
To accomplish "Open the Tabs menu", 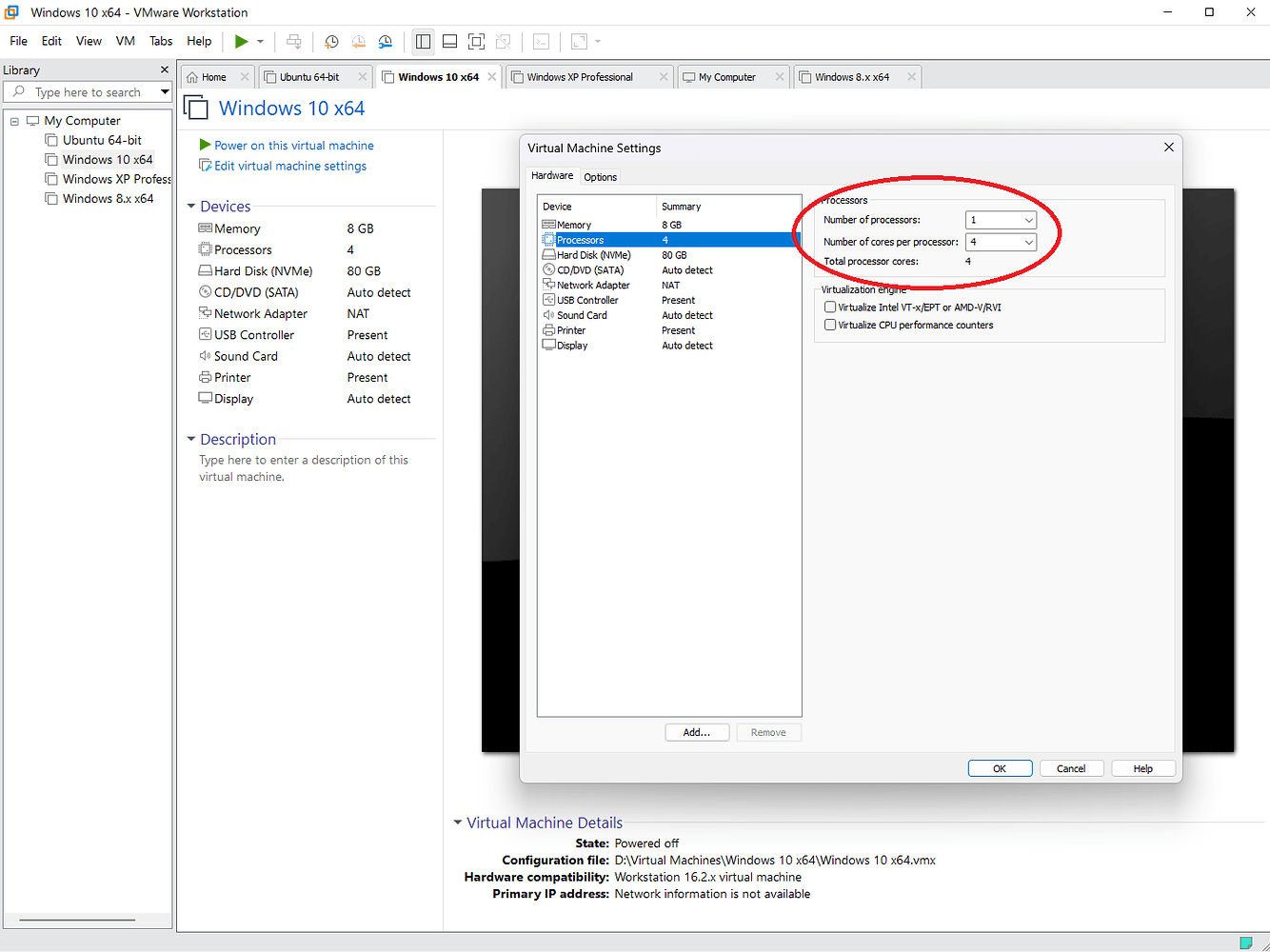I will (x=161, y=41).
